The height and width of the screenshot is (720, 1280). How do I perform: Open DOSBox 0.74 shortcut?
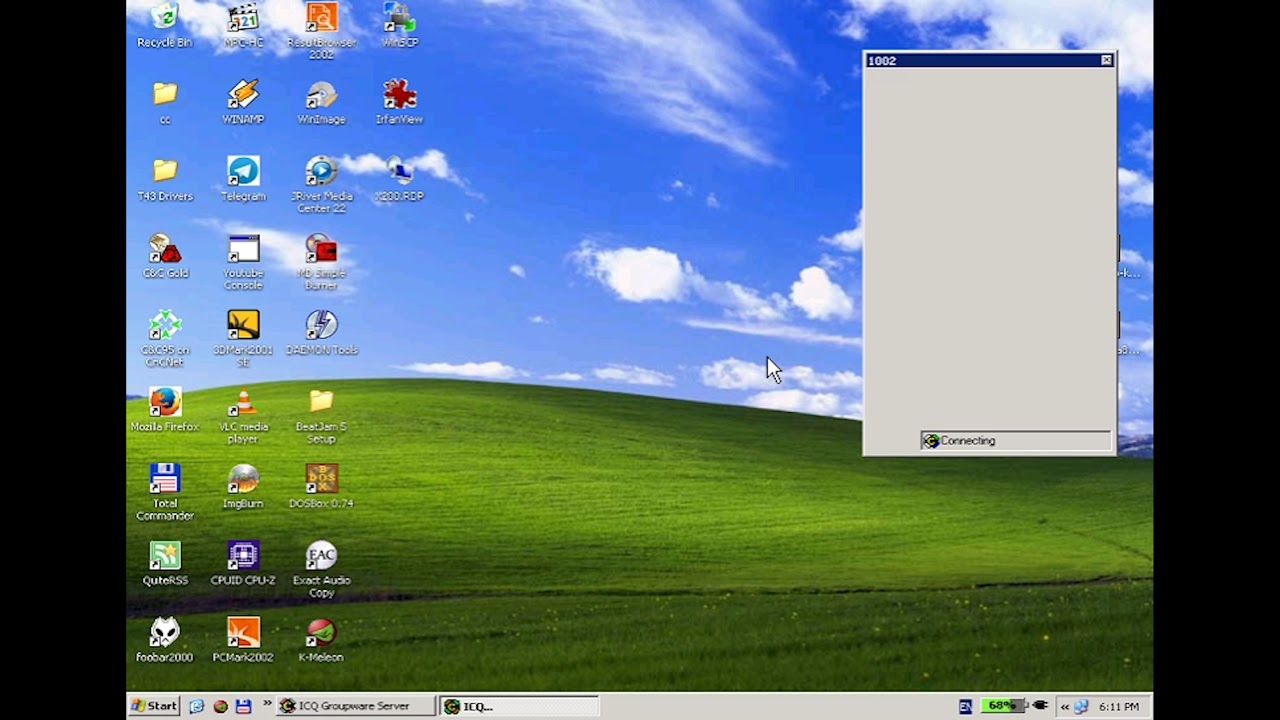tap(321, 487)
